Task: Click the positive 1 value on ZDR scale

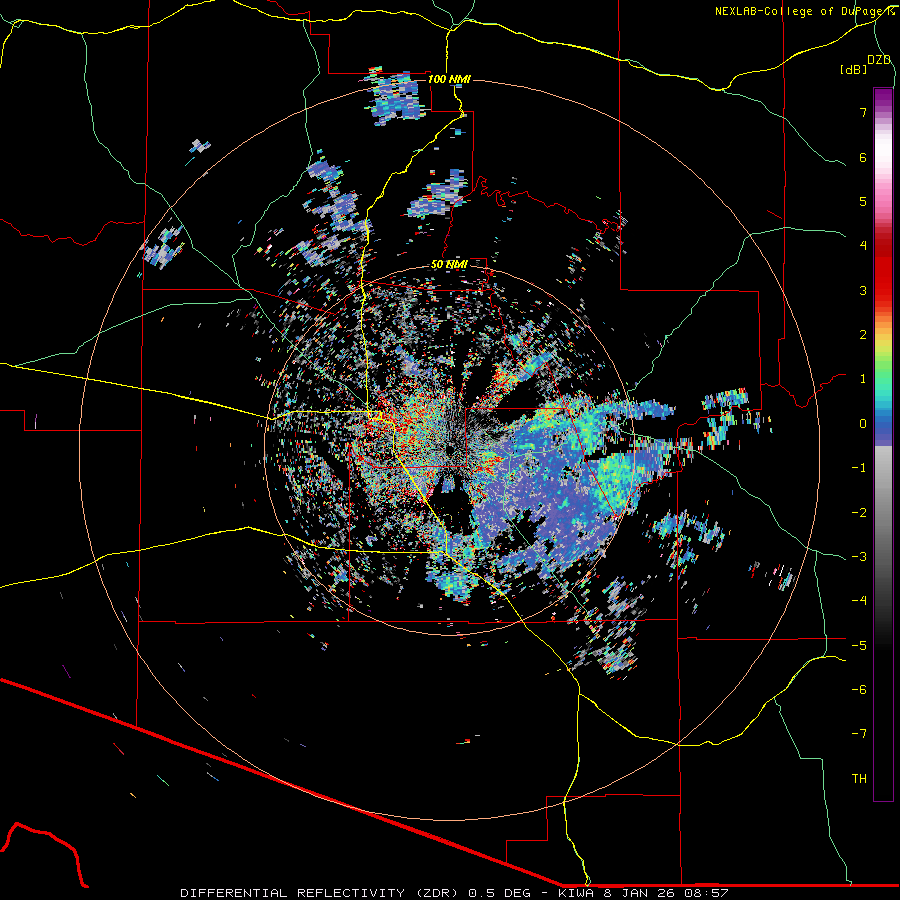Action: point(863,379)
